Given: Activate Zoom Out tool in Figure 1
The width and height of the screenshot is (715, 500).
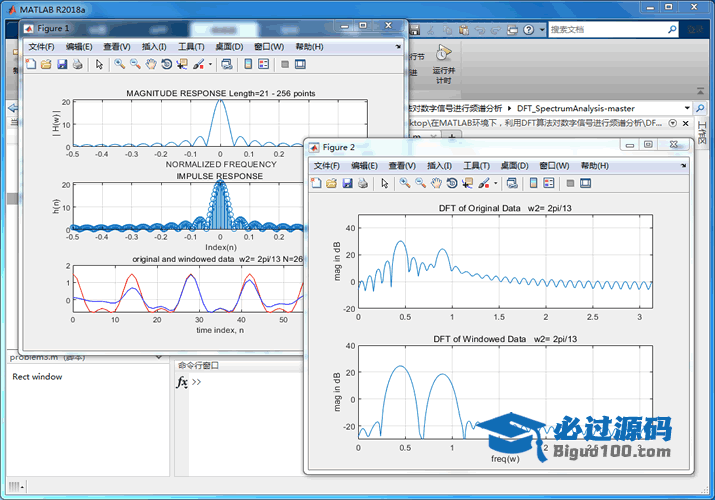Looking at the screenshot, I should tap(135, 64).
